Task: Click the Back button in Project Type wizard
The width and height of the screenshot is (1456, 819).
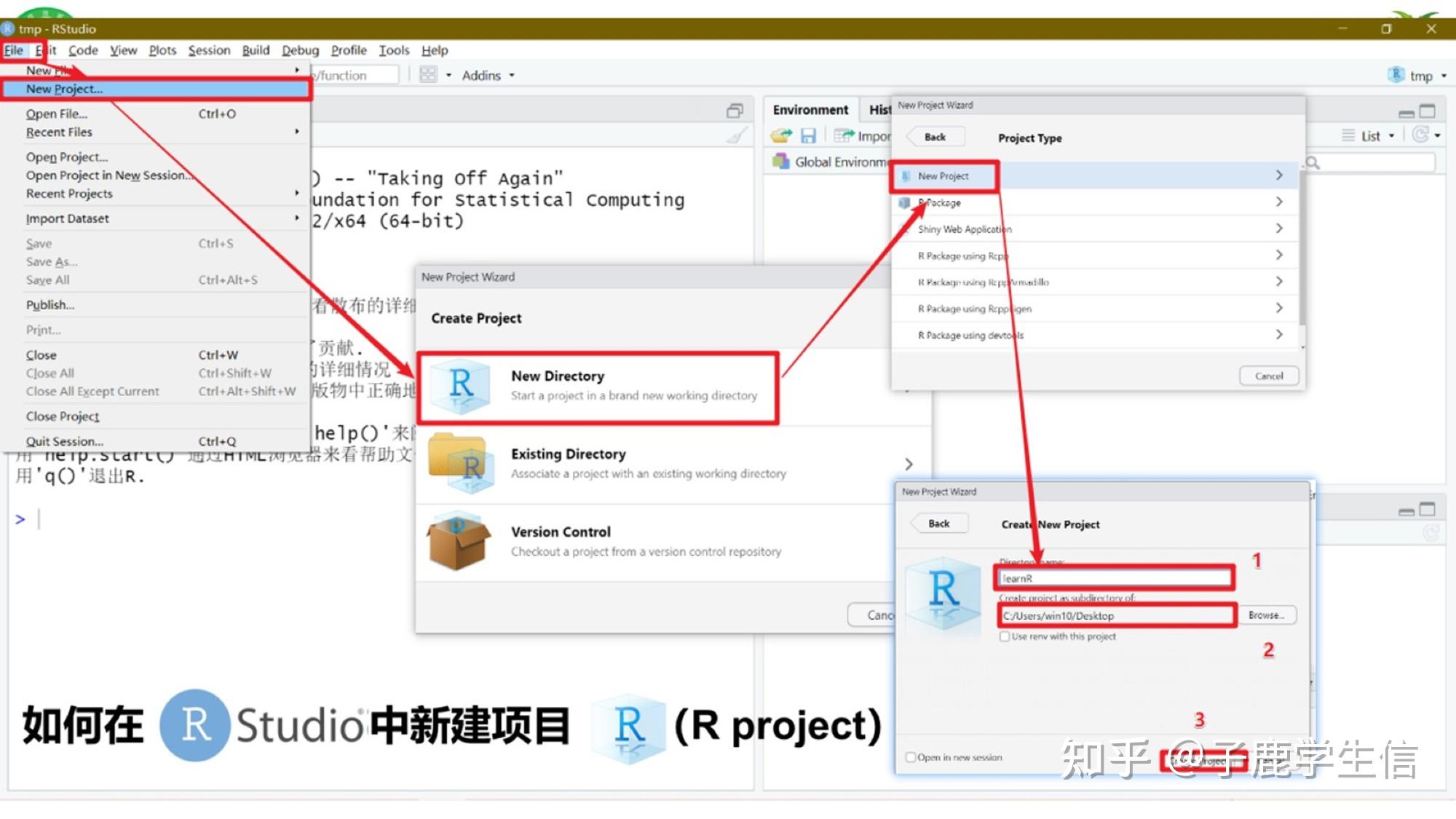Action: (934, 136)
